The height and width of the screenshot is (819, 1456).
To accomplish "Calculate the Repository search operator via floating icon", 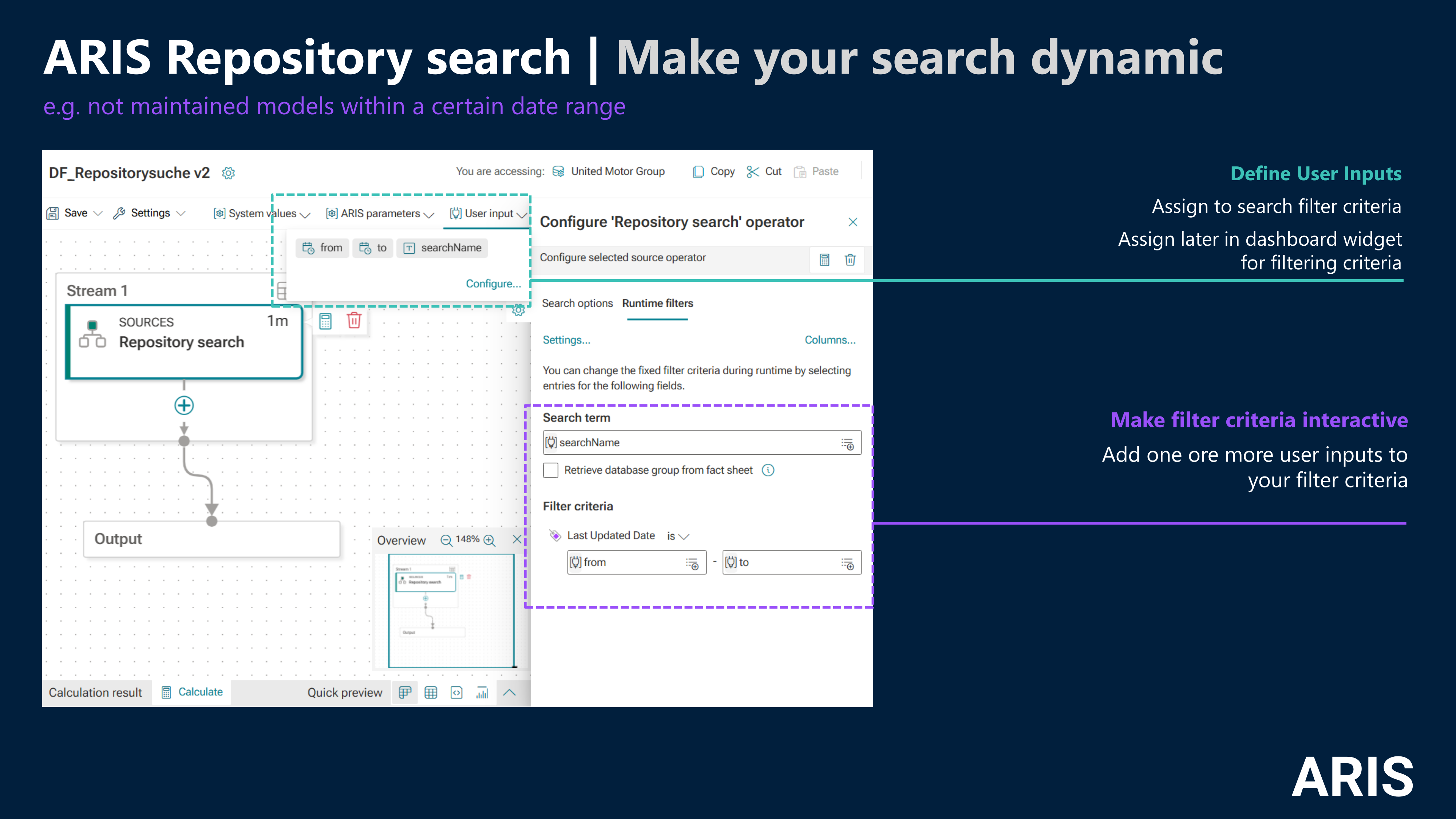I will coord(325,321).
